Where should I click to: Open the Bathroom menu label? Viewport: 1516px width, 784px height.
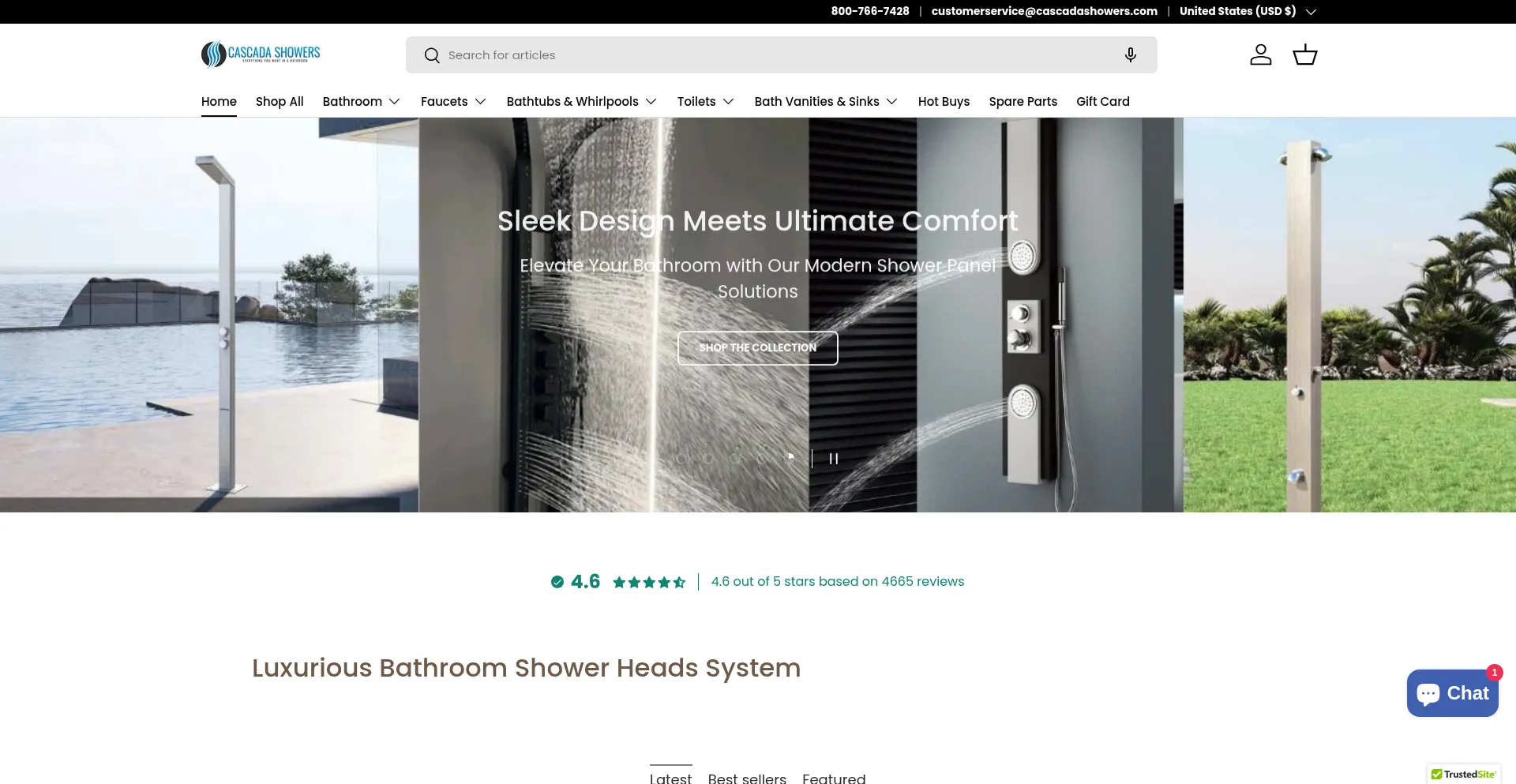tap(352, 101)
